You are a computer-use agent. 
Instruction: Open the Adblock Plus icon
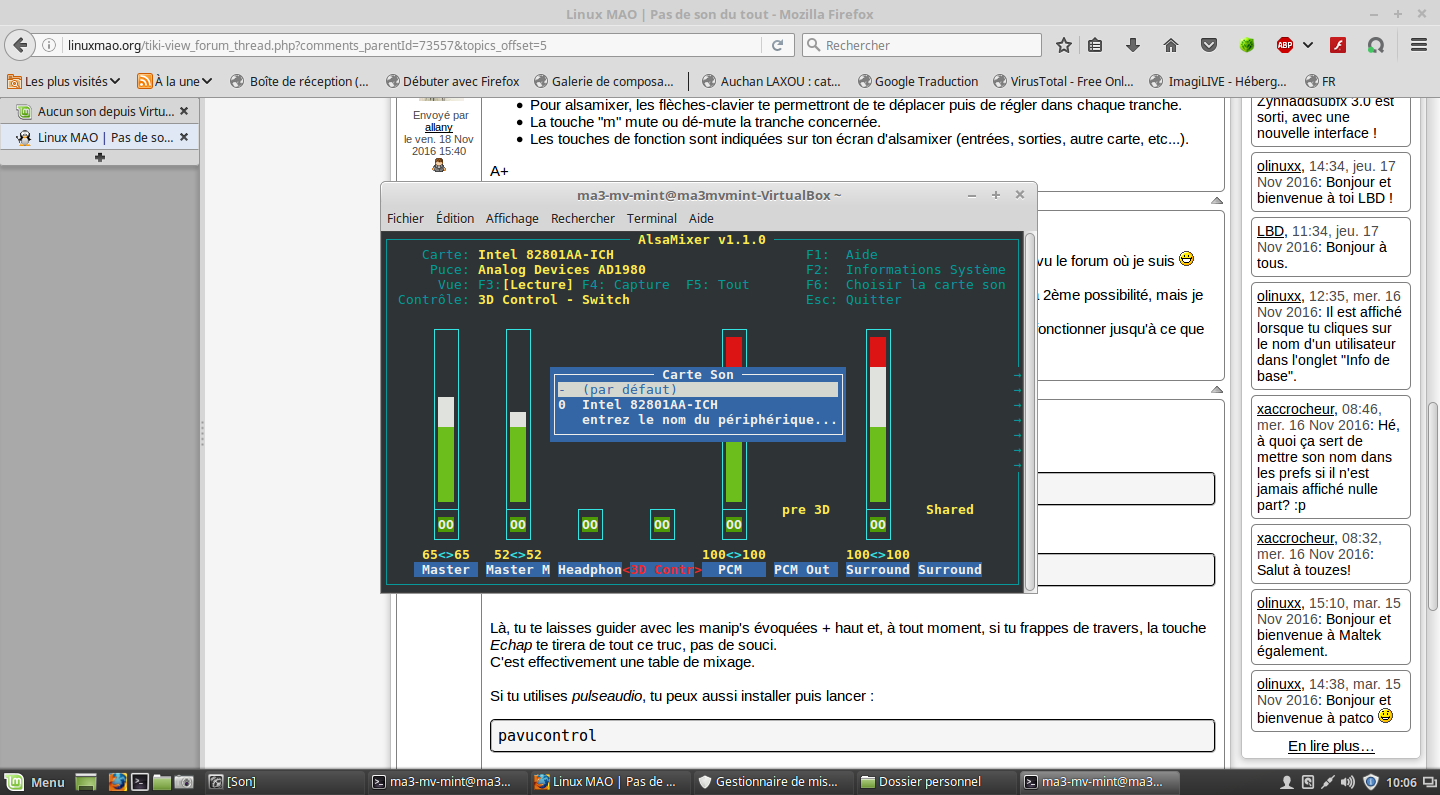tap(1284, 45)
